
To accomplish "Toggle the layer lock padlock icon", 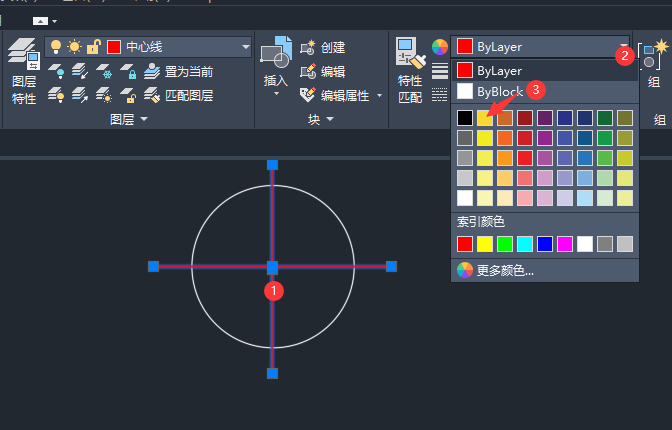I will (x=94, y=46).
